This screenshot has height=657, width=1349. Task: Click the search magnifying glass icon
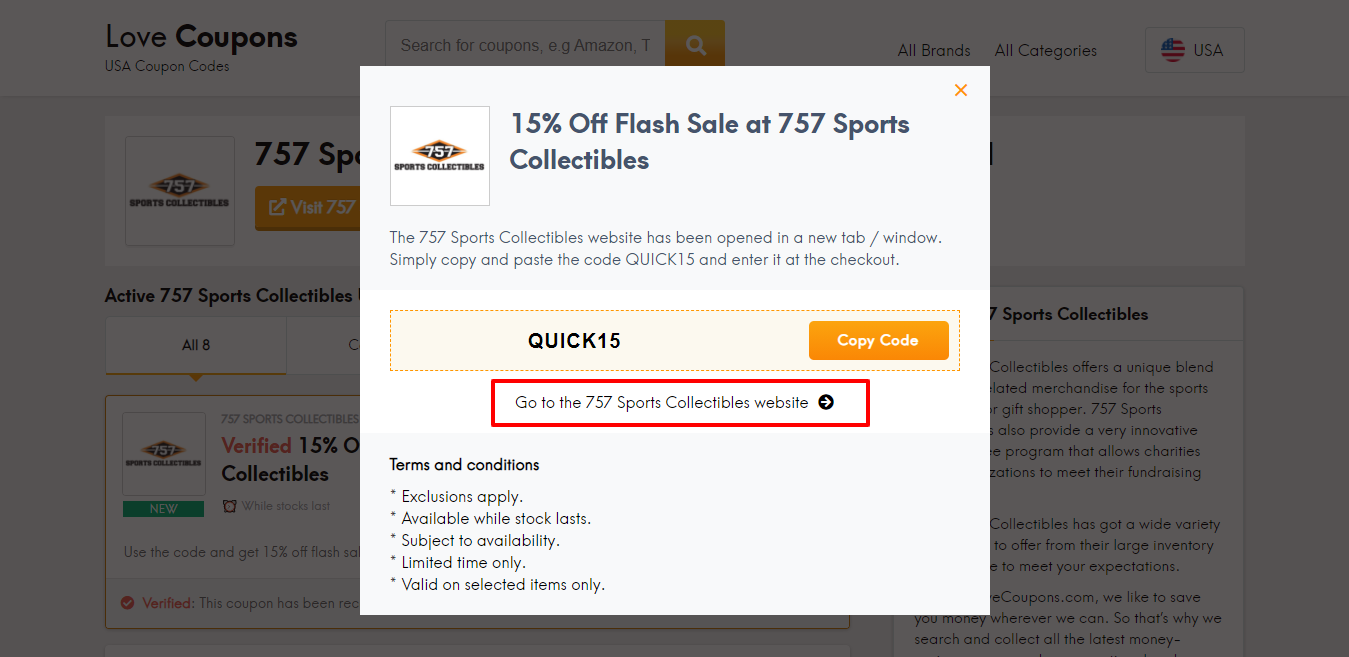(694, 43)
